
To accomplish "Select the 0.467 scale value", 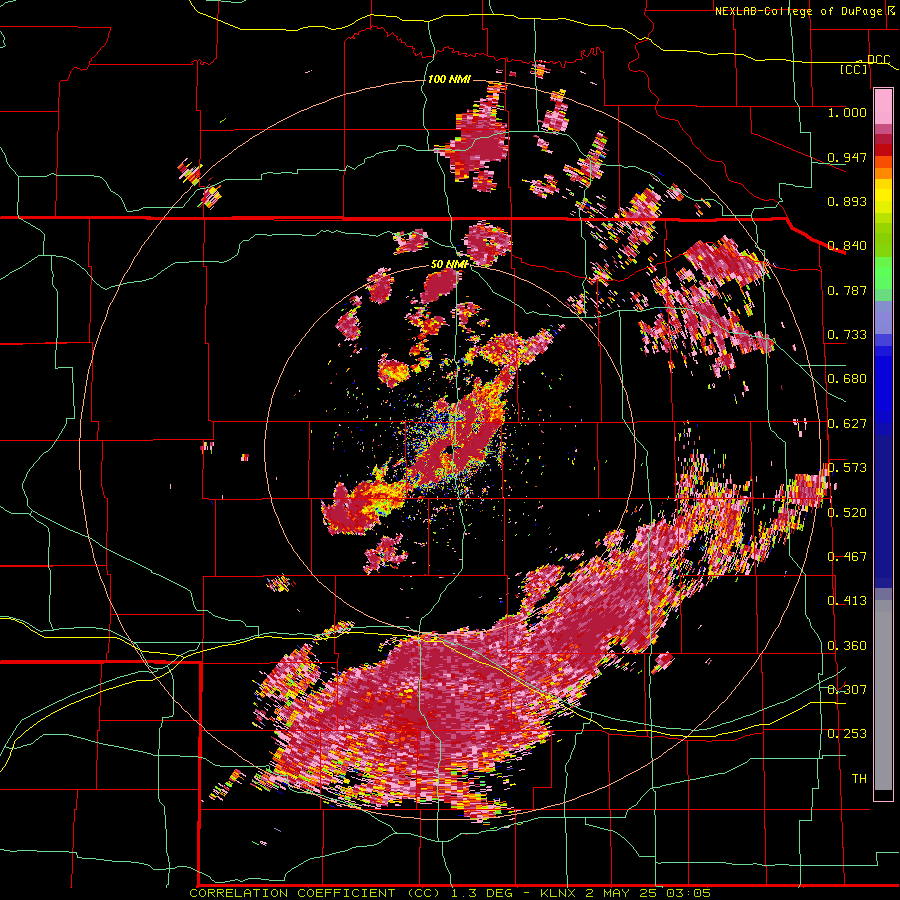I will [x=847, y=557].
